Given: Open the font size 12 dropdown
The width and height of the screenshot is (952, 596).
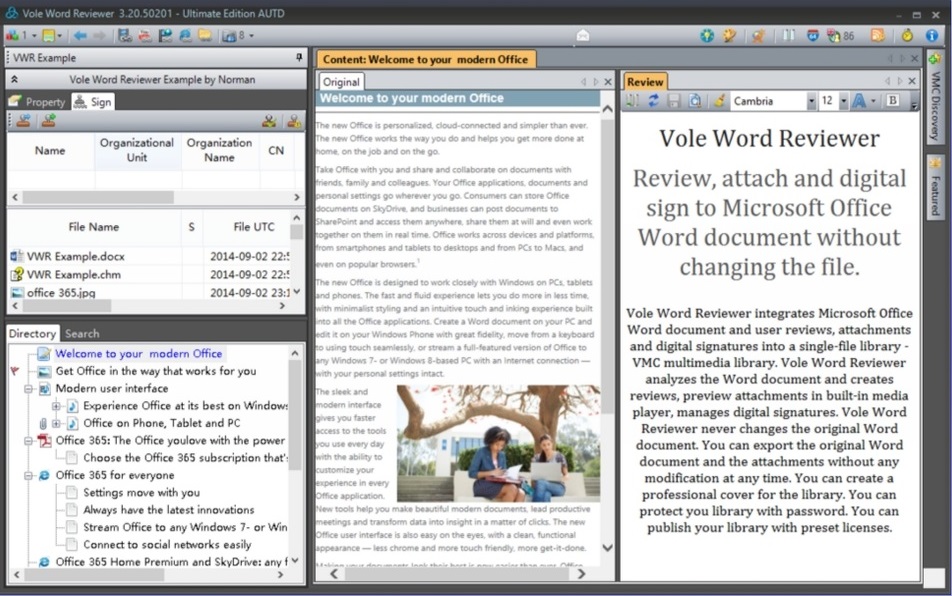Looking at the screenshot, I should click(x=842, y=101).
